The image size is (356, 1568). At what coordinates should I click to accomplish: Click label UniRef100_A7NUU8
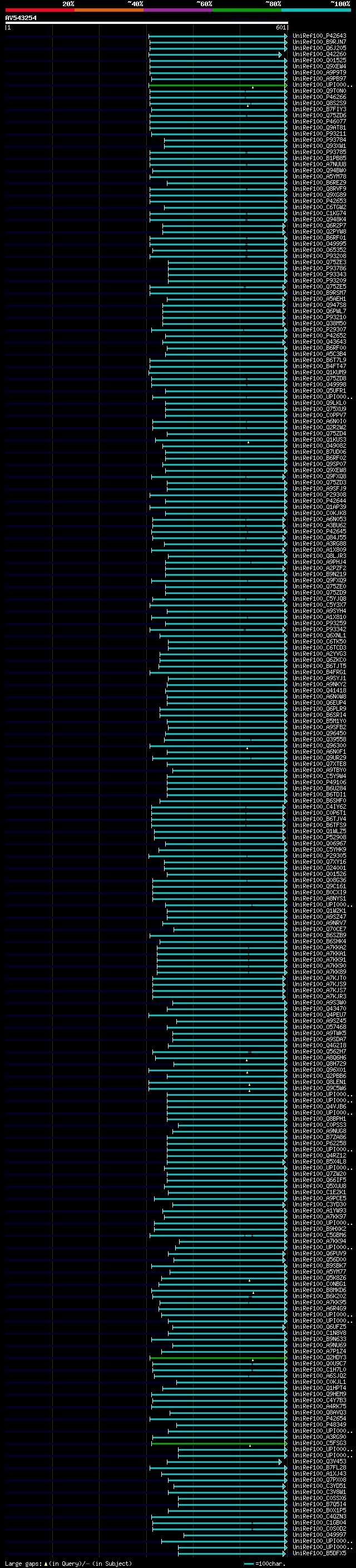(x=319, y=164)
